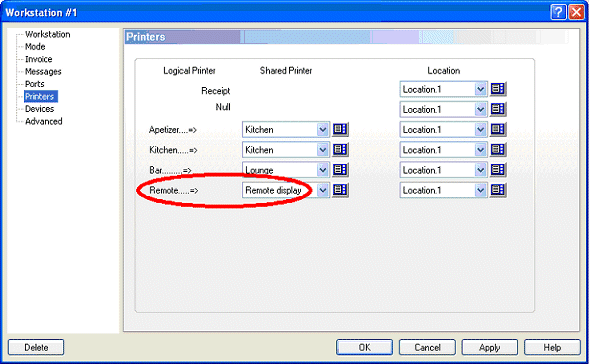Open list editor icon beside Null location
Screen dimensions: 590x364
pyautogui.click(x=498, y=109)
